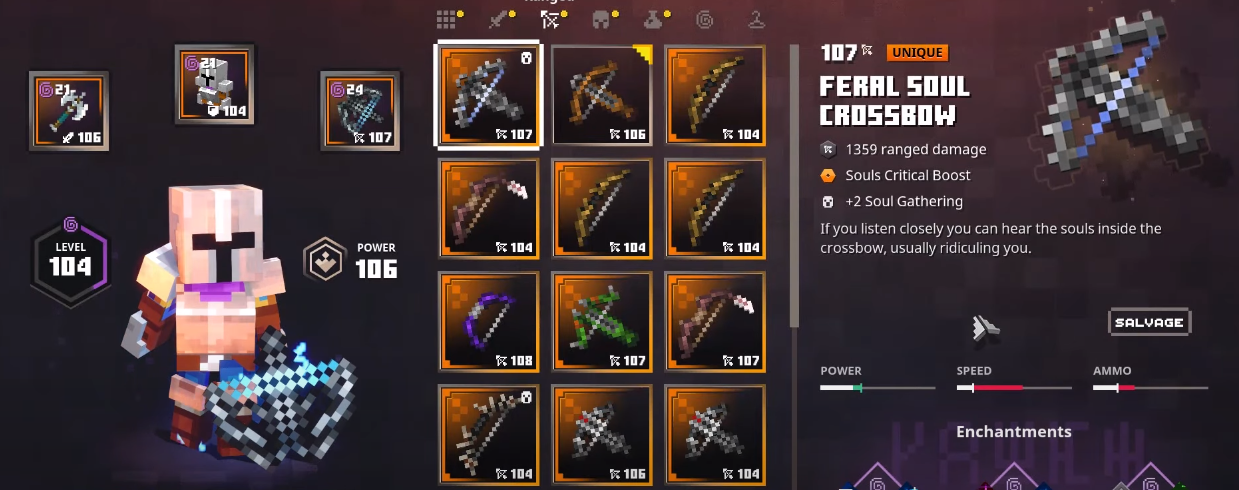1239x490 pixels.
Task: Select the purple bow with power 108
Action: 489,321
